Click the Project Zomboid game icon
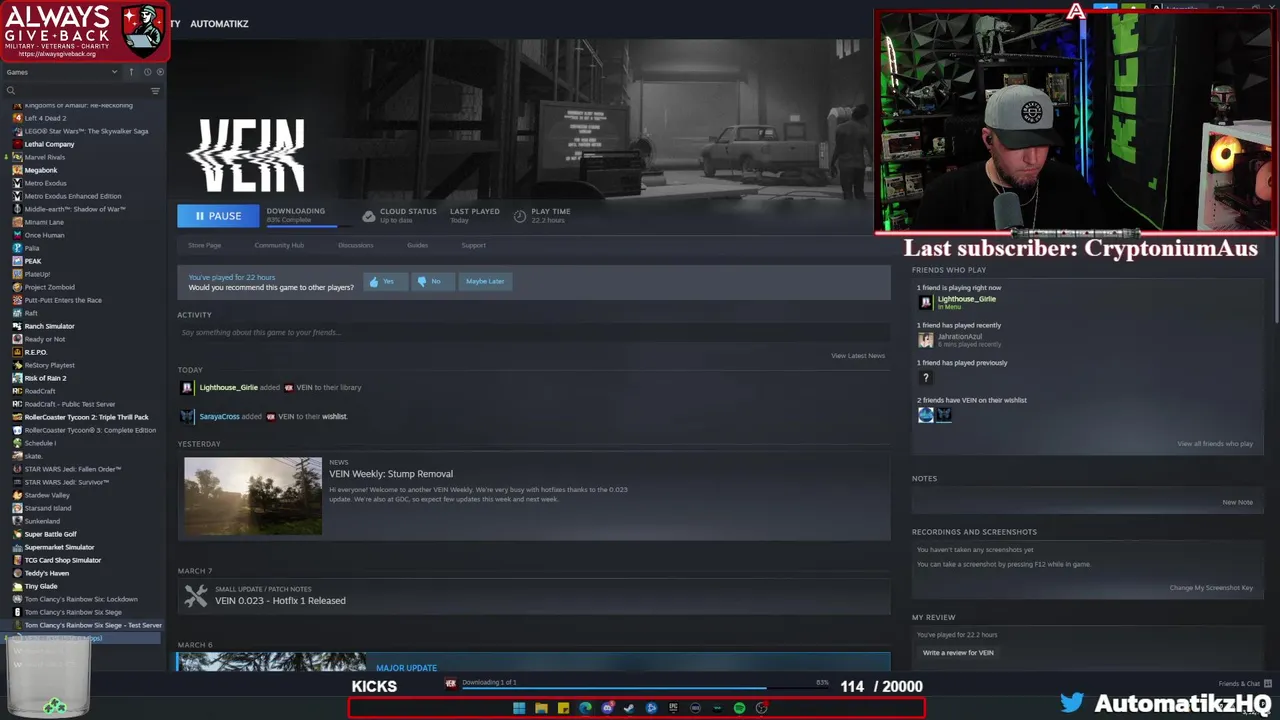The image size is (1280, 720). (17, 287)
